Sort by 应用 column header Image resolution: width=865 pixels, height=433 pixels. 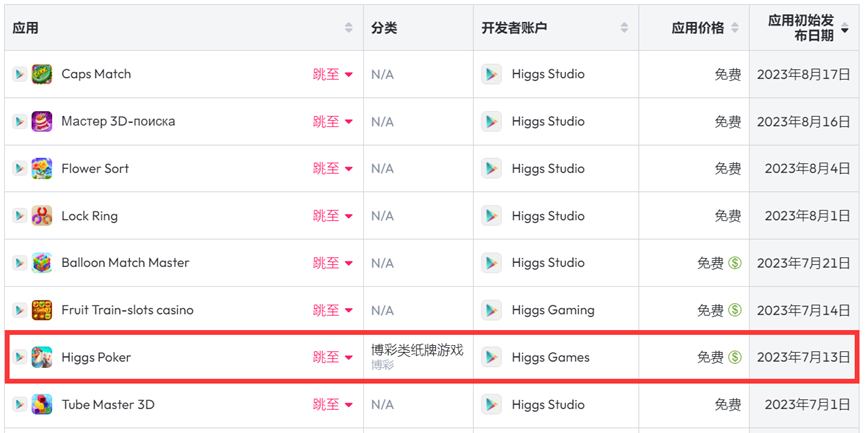pos(349,28)
